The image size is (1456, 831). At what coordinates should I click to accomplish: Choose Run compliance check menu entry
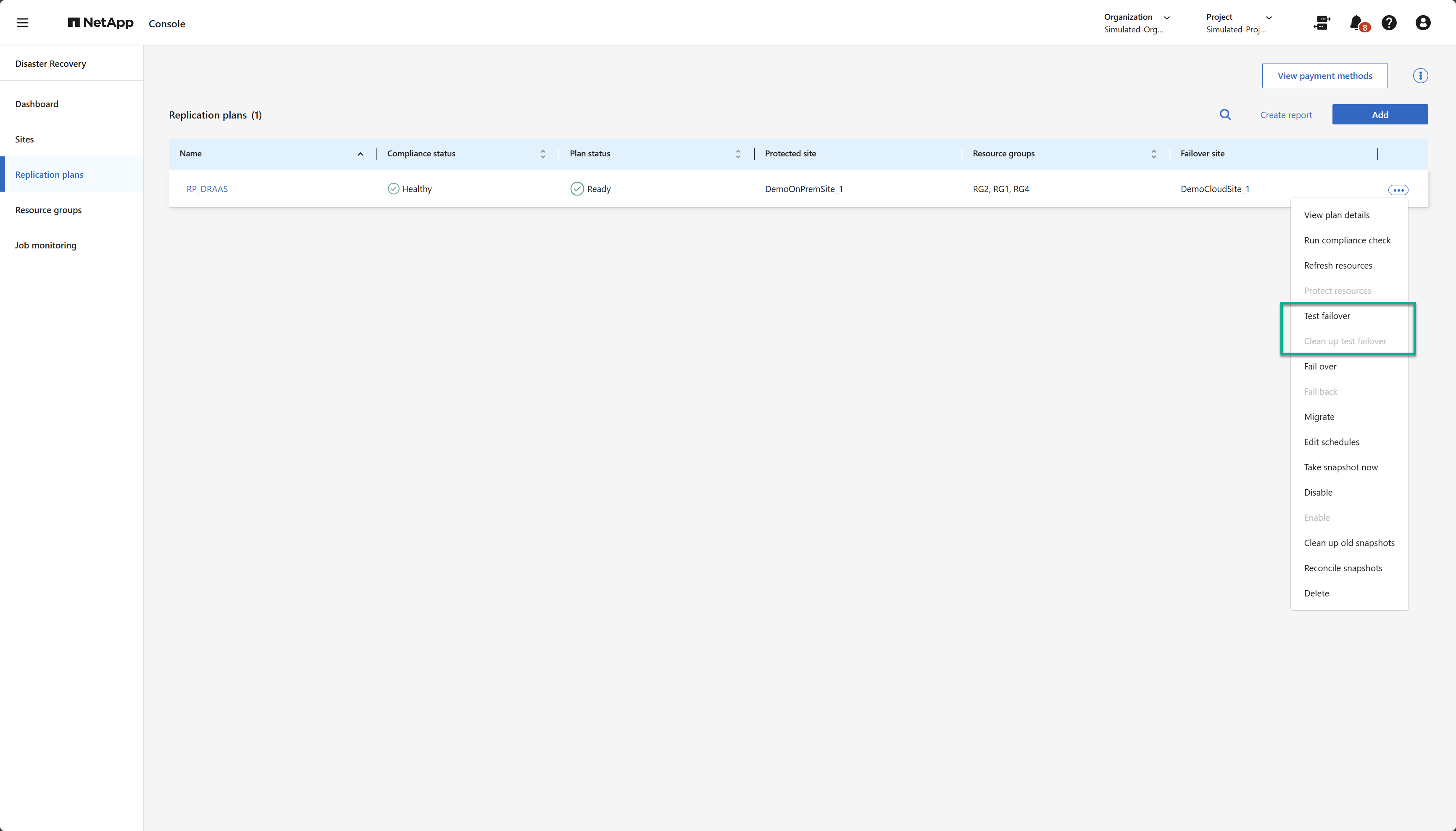(1347, 240)
